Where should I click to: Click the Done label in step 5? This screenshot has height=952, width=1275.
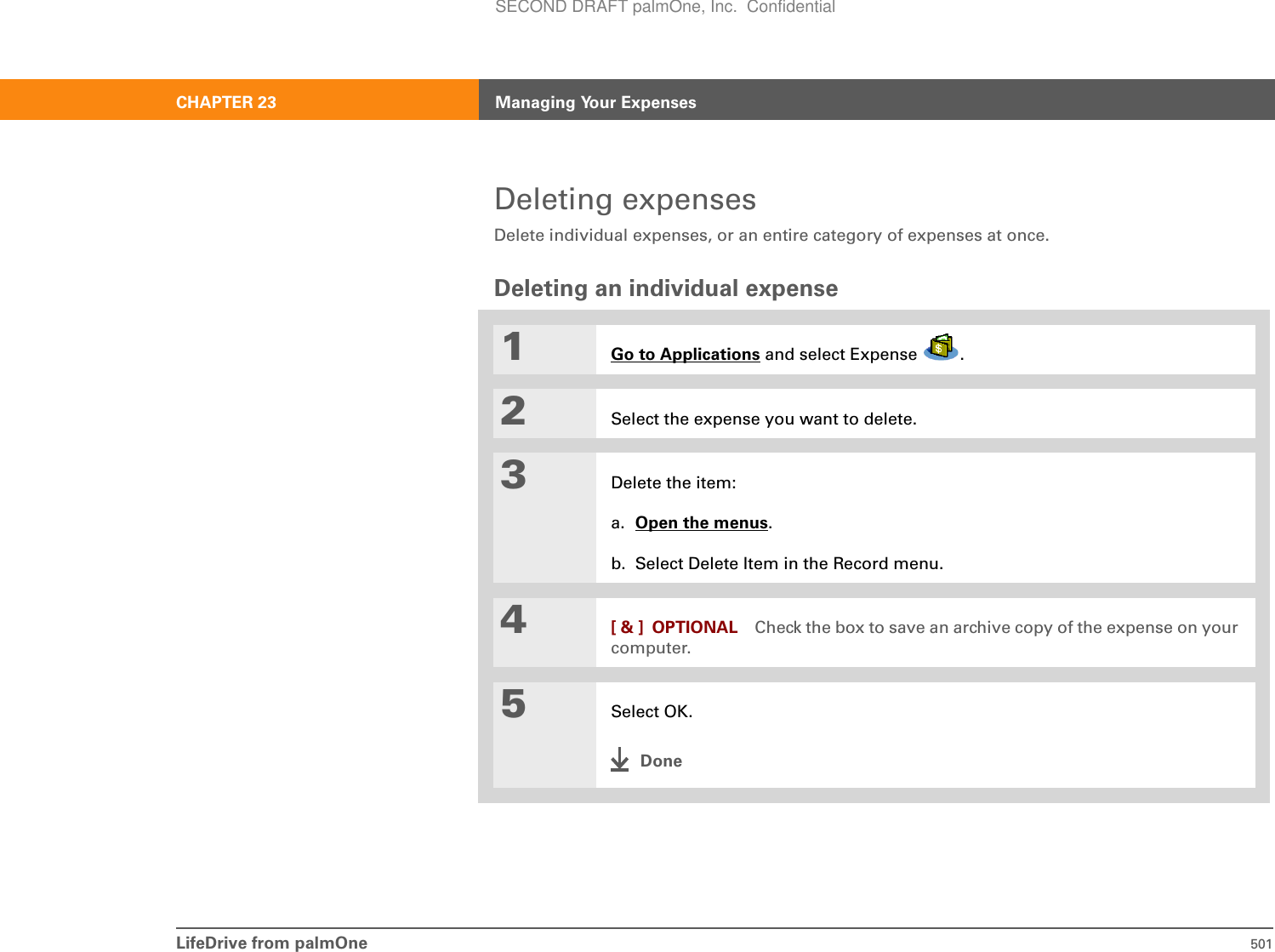[661, 761]
